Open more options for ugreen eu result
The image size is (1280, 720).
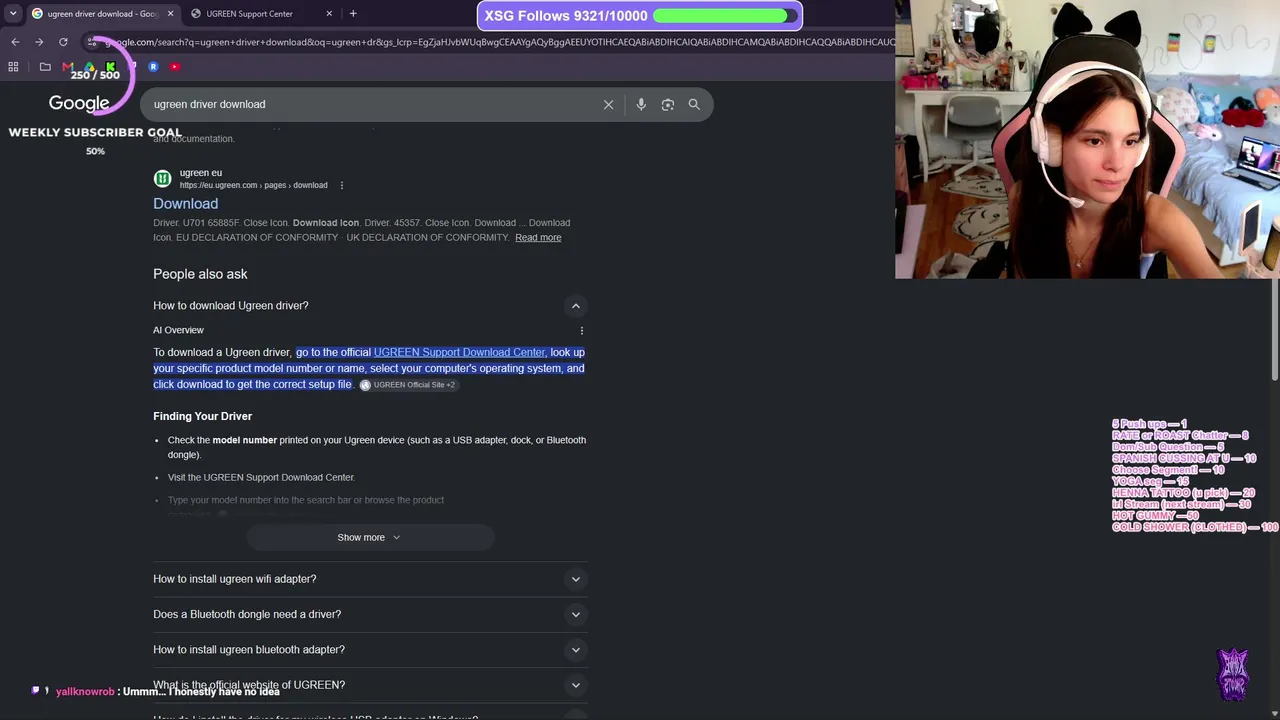pos(342,185)
